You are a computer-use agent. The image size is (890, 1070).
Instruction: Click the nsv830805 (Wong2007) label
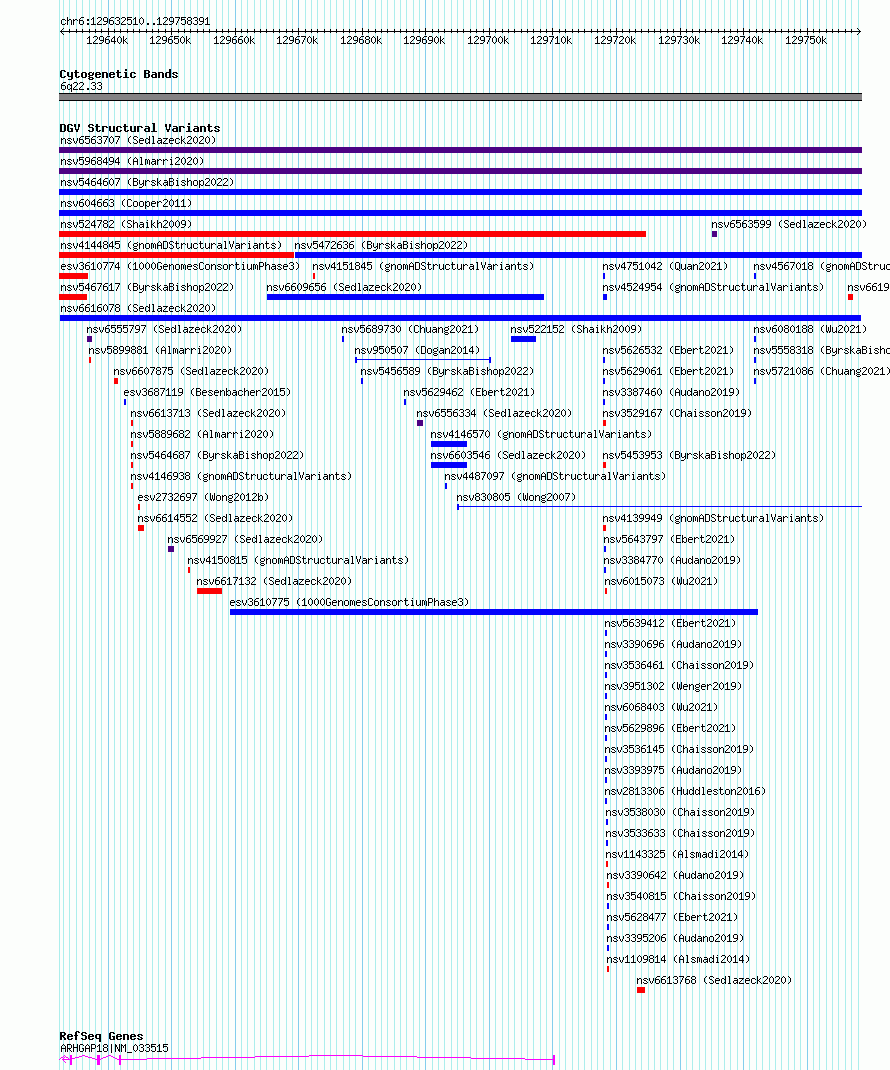tap(516, 497)
